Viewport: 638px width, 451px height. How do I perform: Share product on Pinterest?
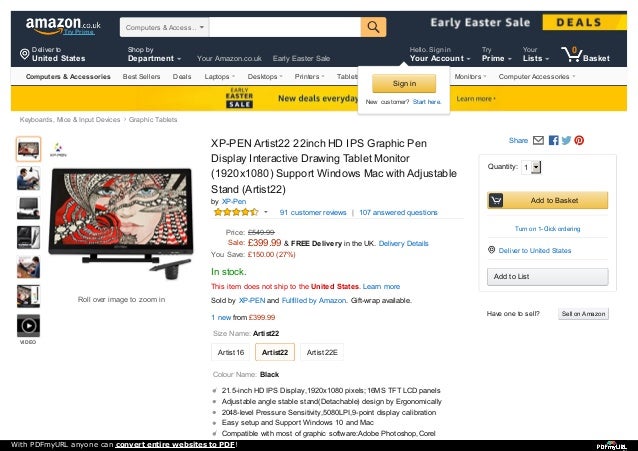579,140
